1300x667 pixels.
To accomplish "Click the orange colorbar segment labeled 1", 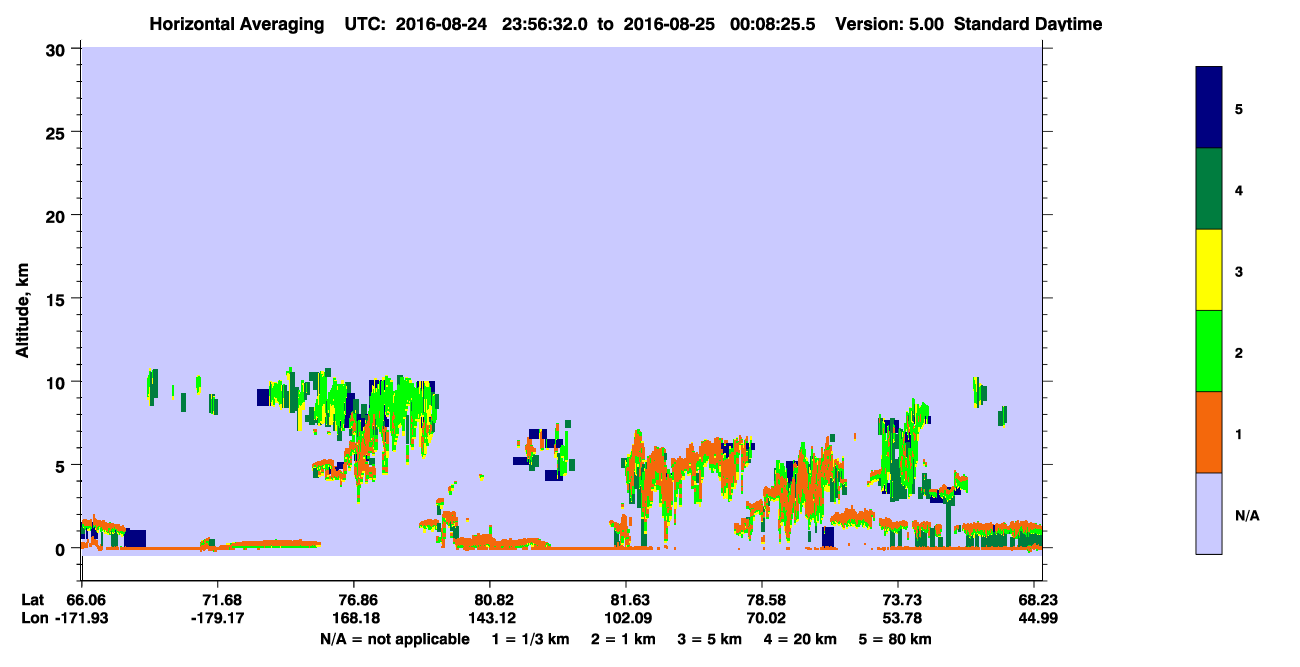I will click(x=1209, y=432).
